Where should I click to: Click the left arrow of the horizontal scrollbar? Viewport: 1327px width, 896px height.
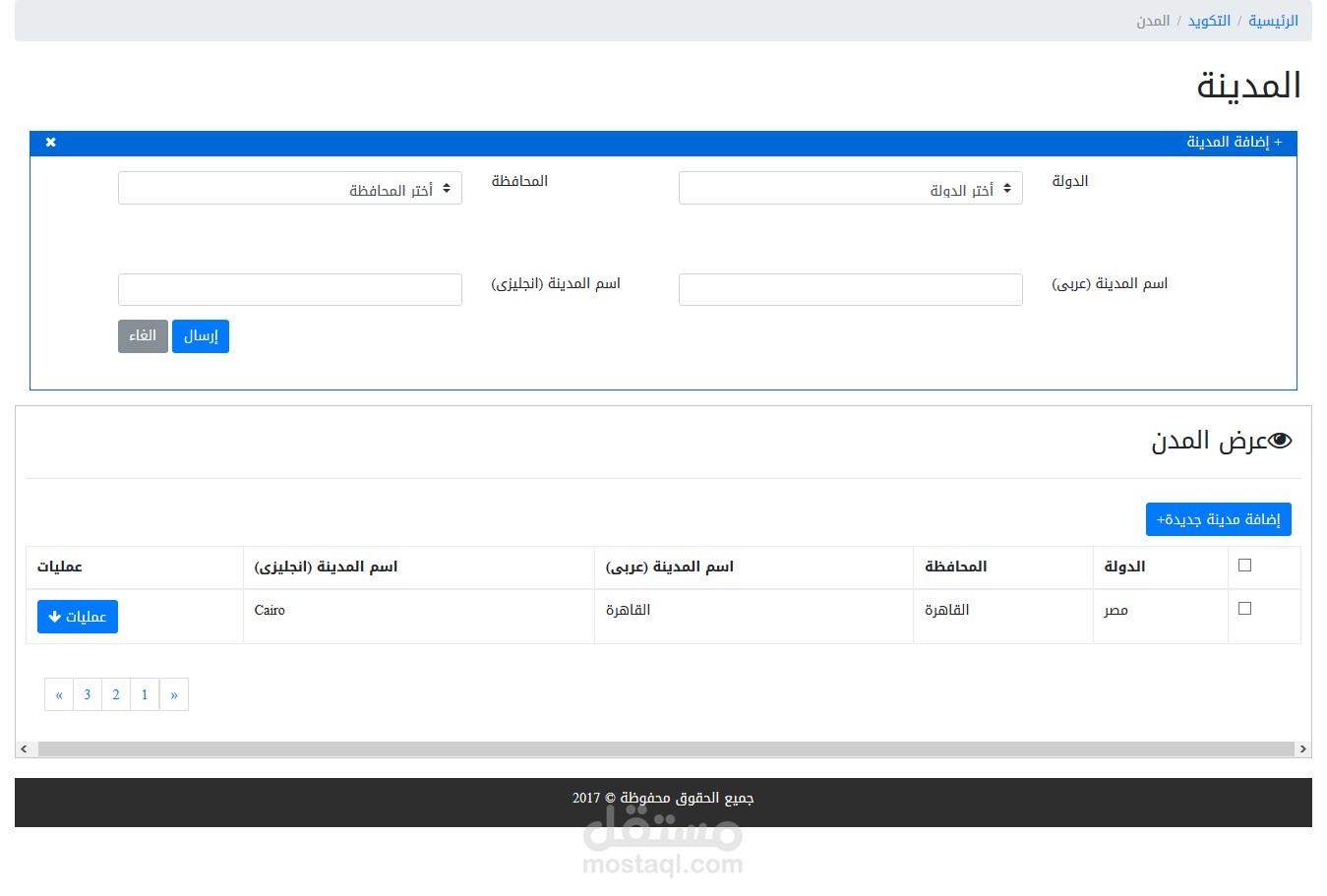(24, 749)
